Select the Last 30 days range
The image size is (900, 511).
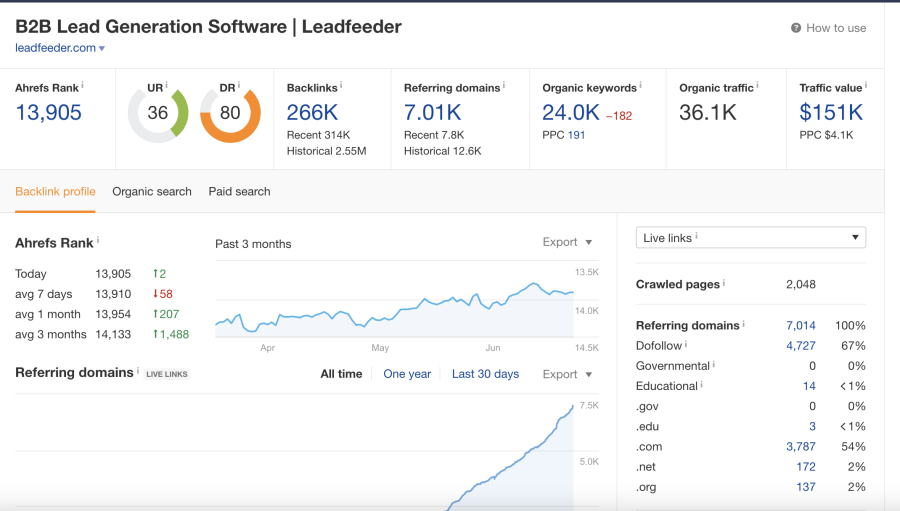485,374
